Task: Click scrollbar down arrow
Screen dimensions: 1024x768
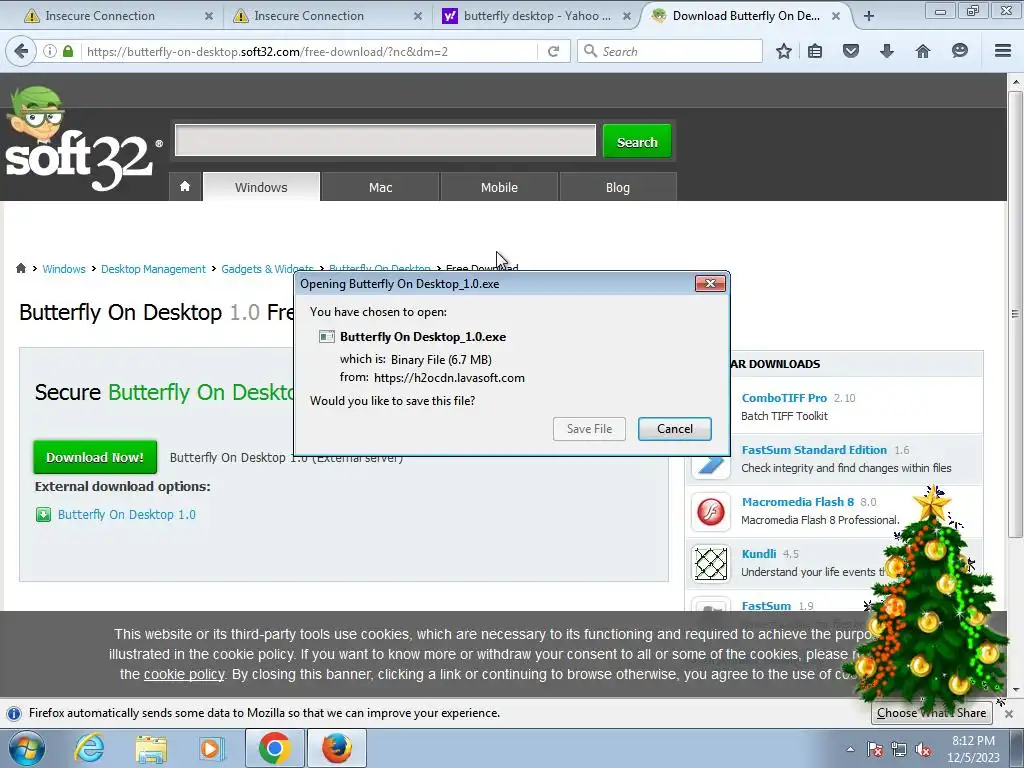Action: (1015, 689)
